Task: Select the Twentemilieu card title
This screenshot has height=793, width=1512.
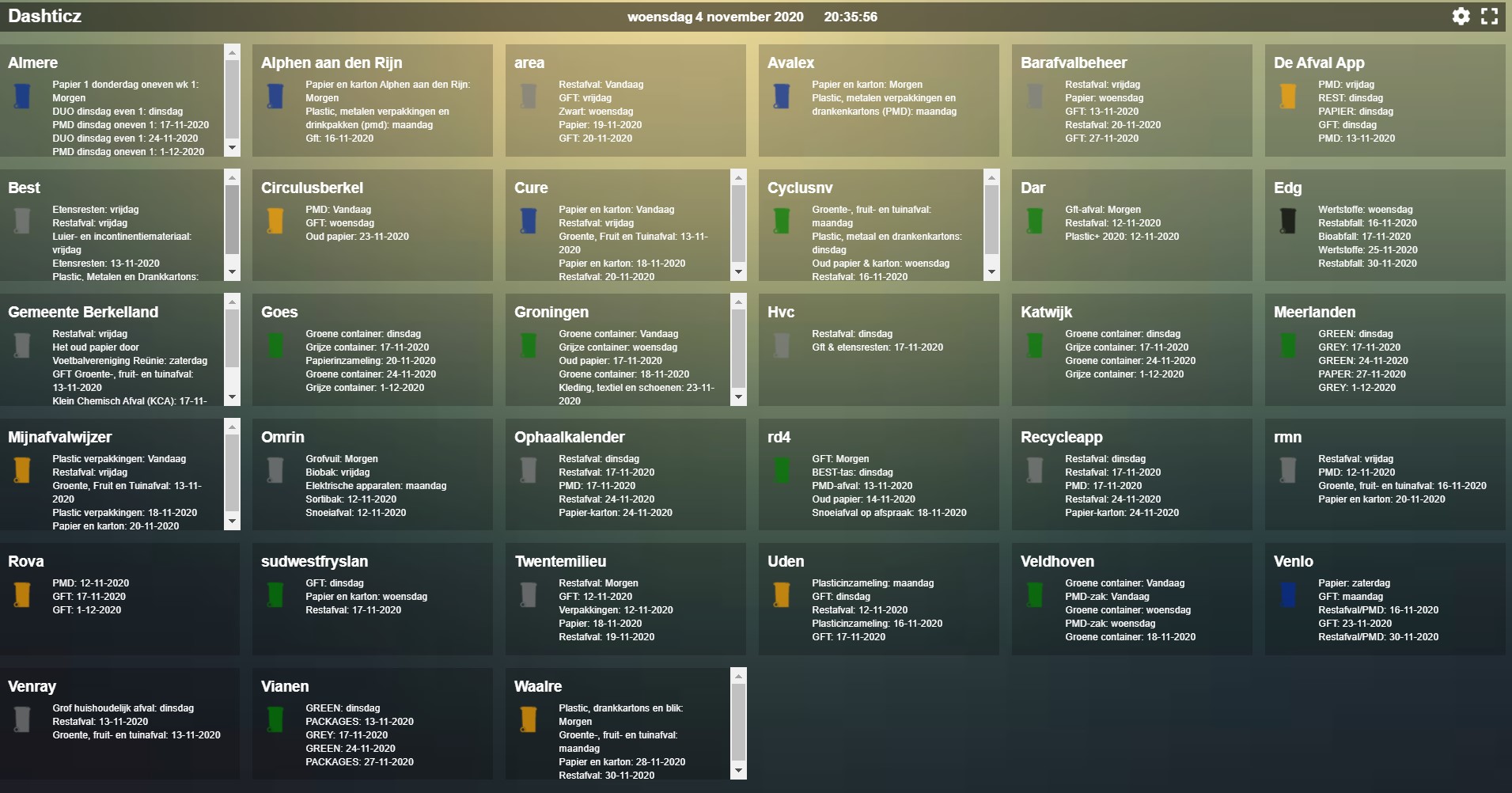Action: coord(560,561)
